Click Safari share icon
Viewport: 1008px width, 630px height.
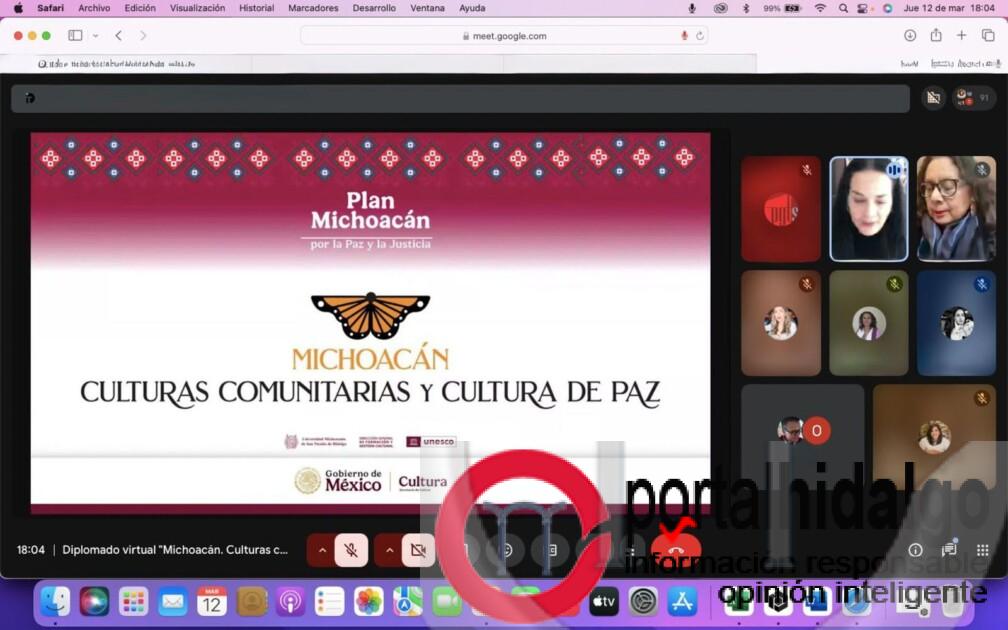[x=935, y=35]
